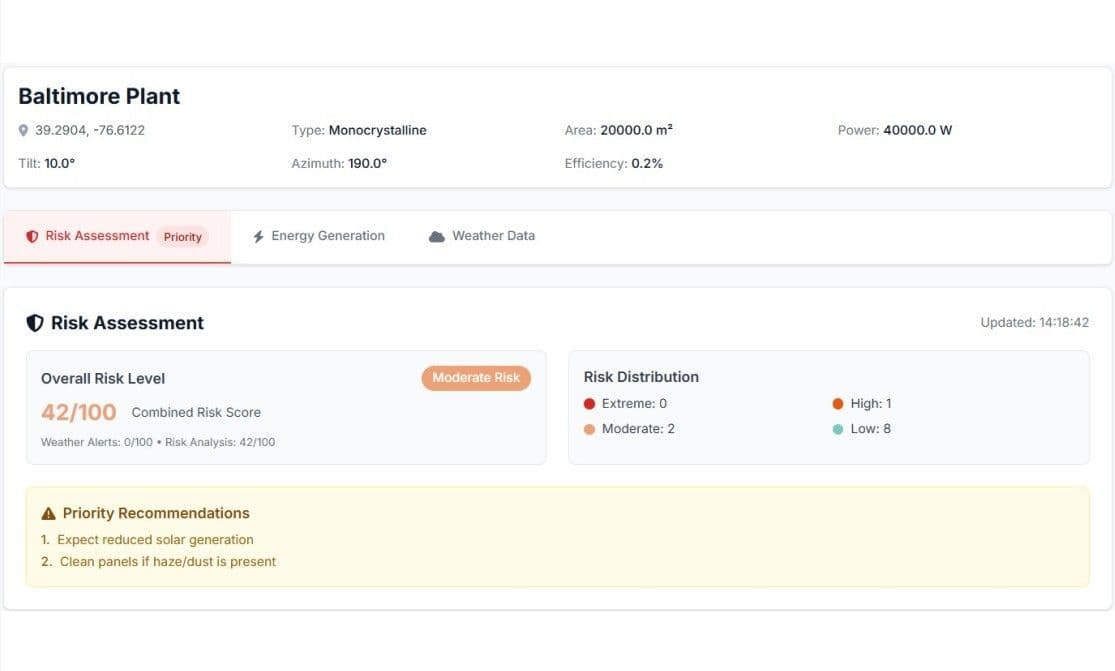The image size is (1115, 671).
Task: Click the location pin icon near plant coordinates
Action: pyautogui.click(x=22, y=129)
